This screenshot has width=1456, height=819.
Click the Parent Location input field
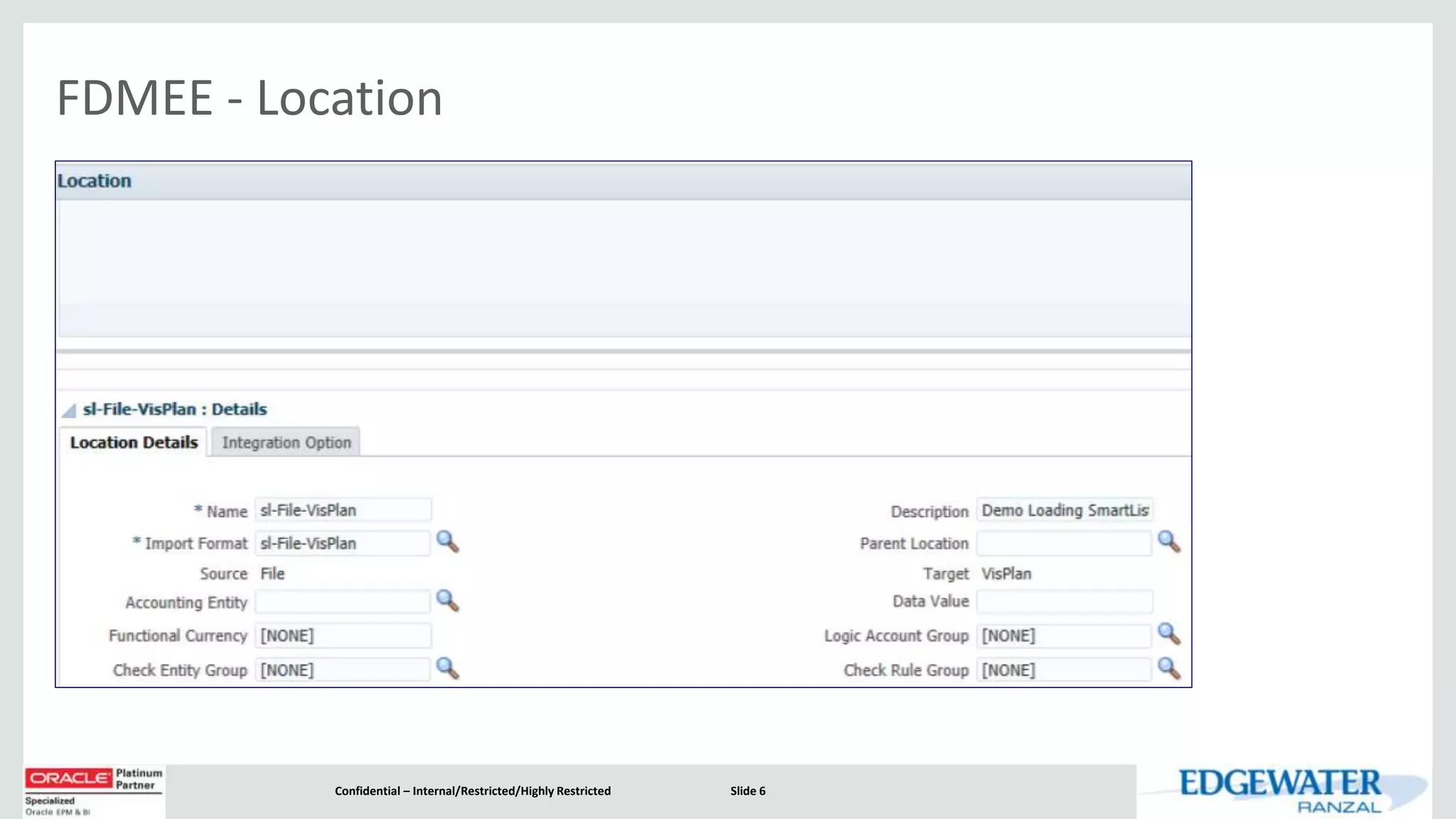click(1064, 543)
